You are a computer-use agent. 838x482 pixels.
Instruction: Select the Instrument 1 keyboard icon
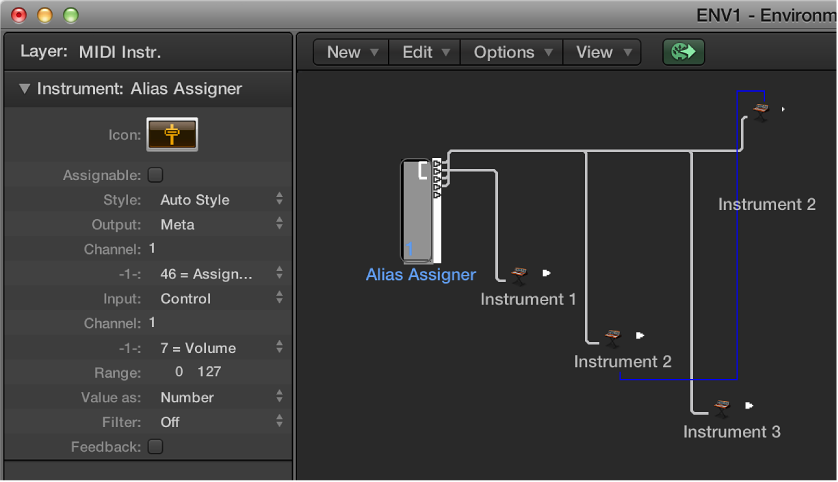tap(519, 276)
